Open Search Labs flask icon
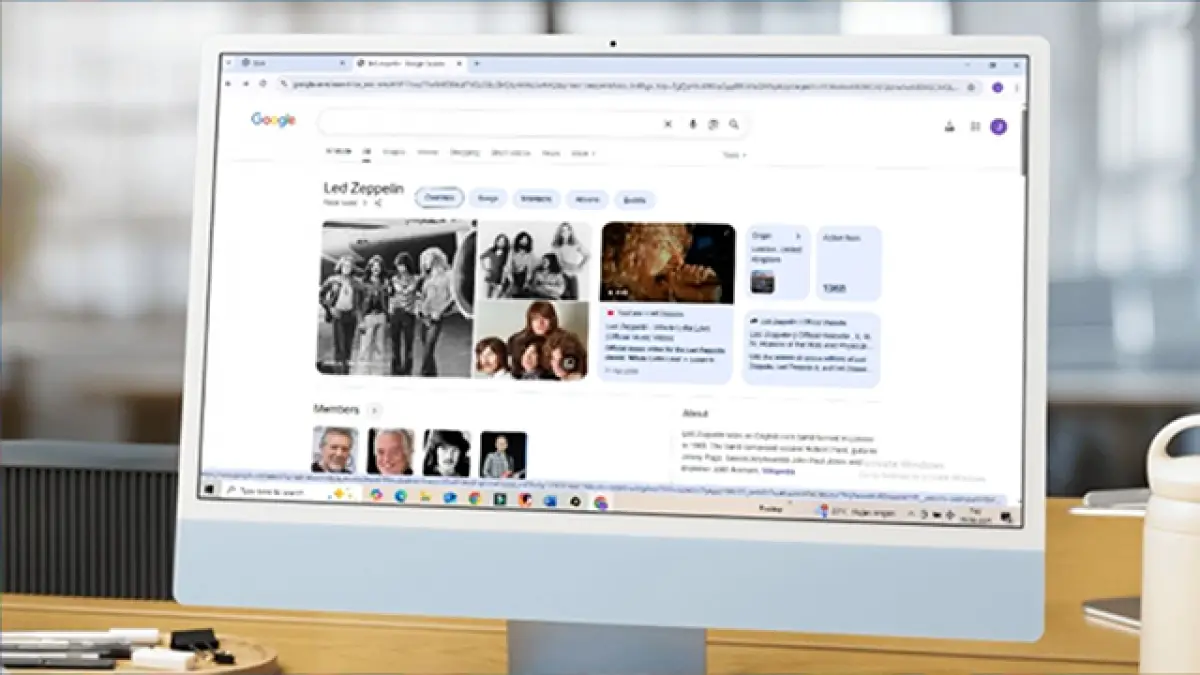The width and height of the screenshot is (1200, 675). point(949,127)
